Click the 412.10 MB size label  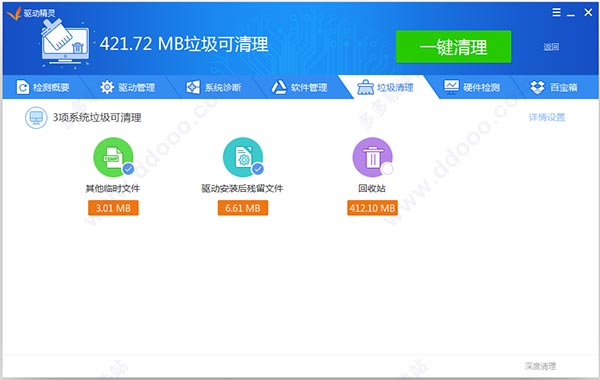click(372, 208)
